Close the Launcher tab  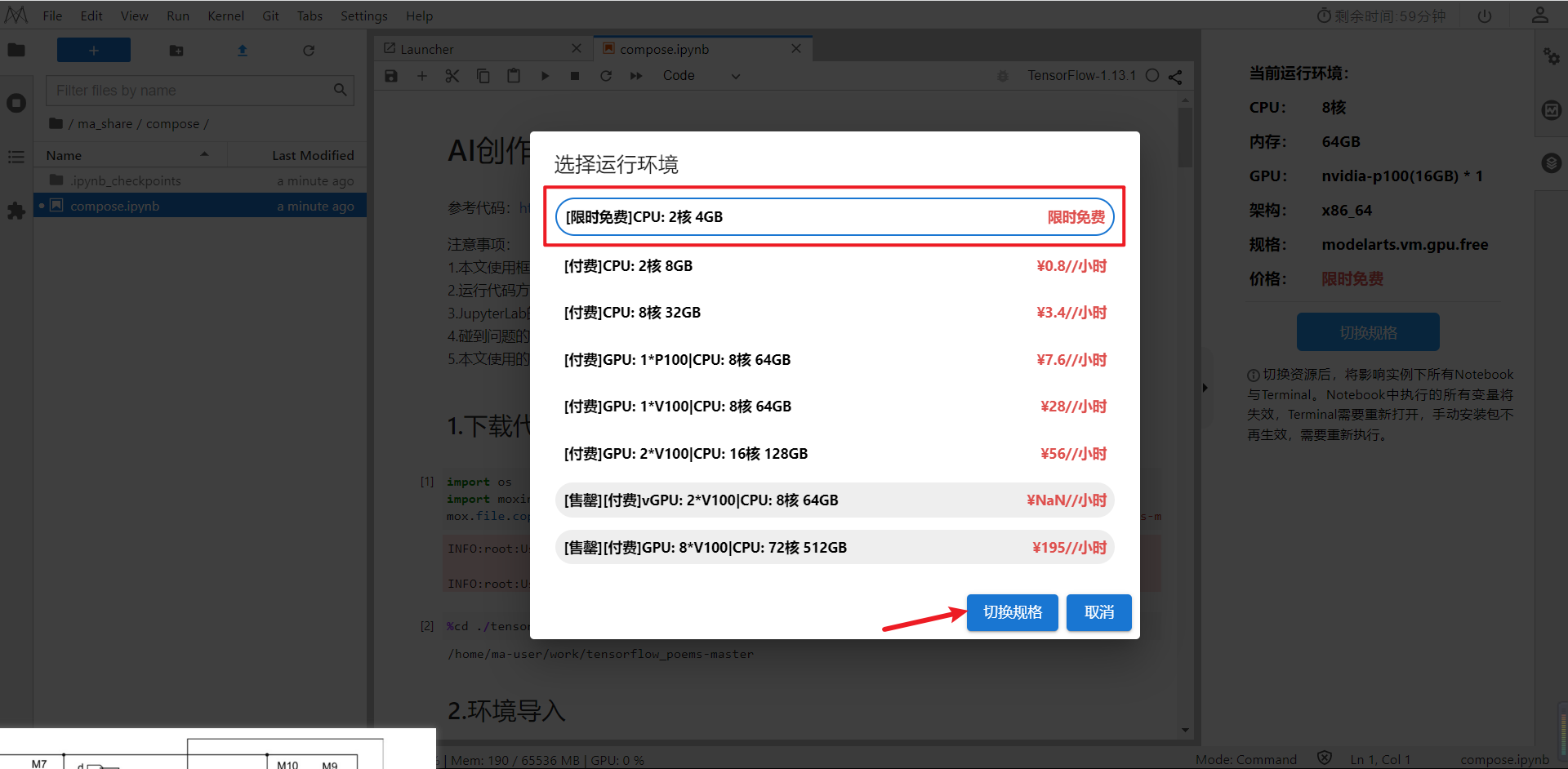(577, 49)
